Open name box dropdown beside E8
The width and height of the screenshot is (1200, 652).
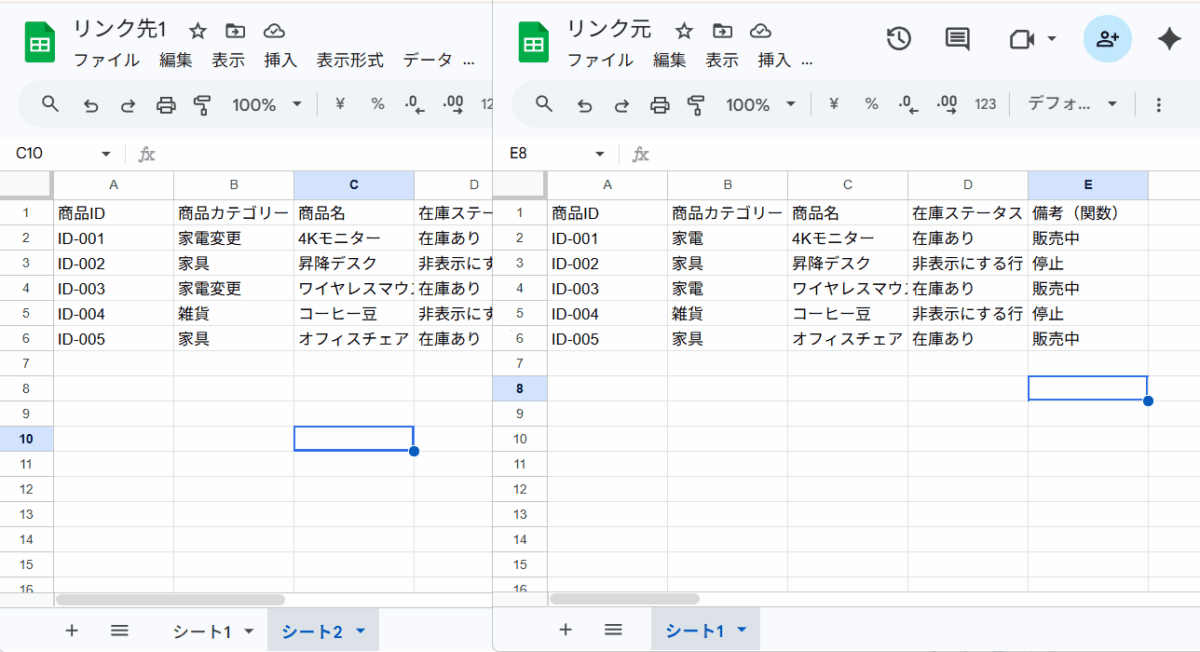[600, 154]
